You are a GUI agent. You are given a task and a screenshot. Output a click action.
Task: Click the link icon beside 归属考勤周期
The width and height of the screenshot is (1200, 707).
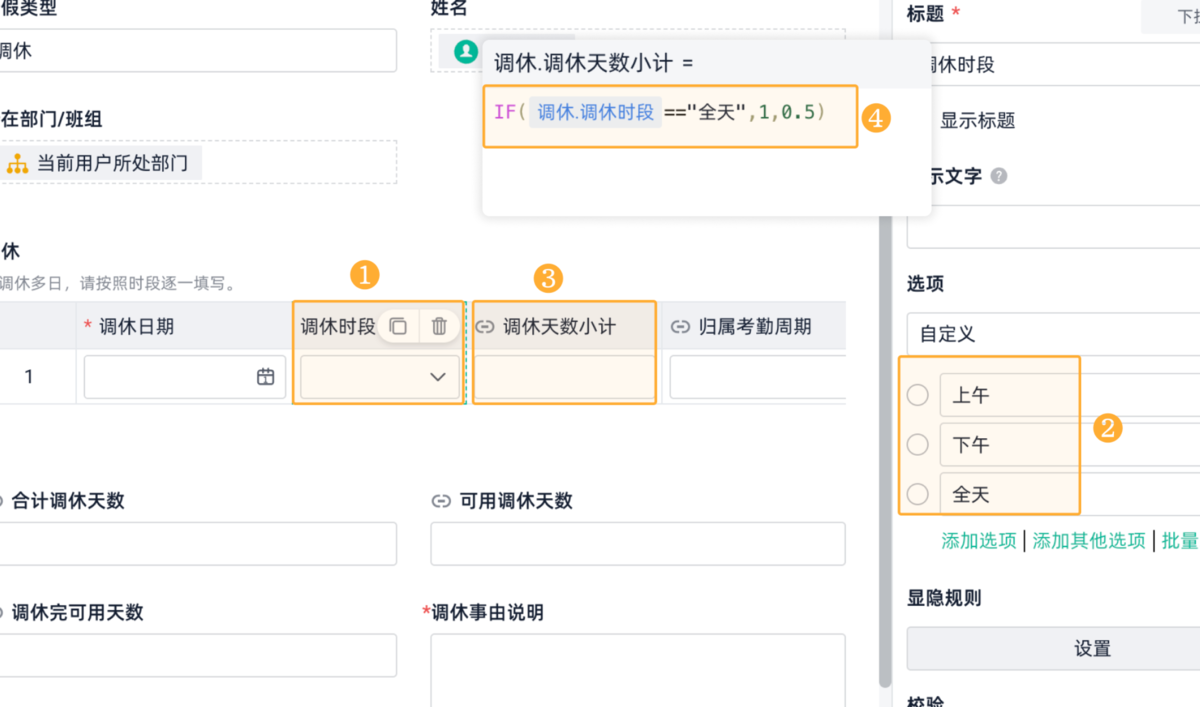[x=680, y=327]
